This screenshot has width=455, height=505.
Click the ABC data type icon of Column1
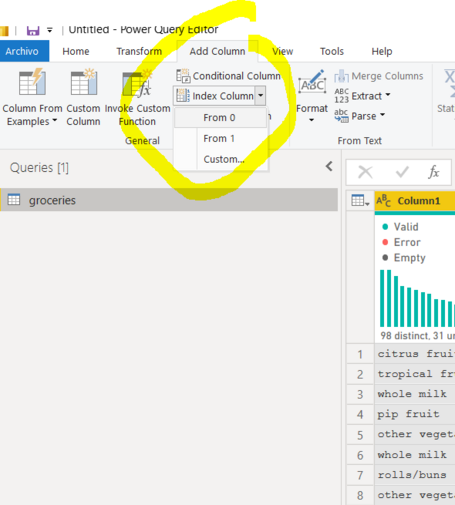click(383, 201)
